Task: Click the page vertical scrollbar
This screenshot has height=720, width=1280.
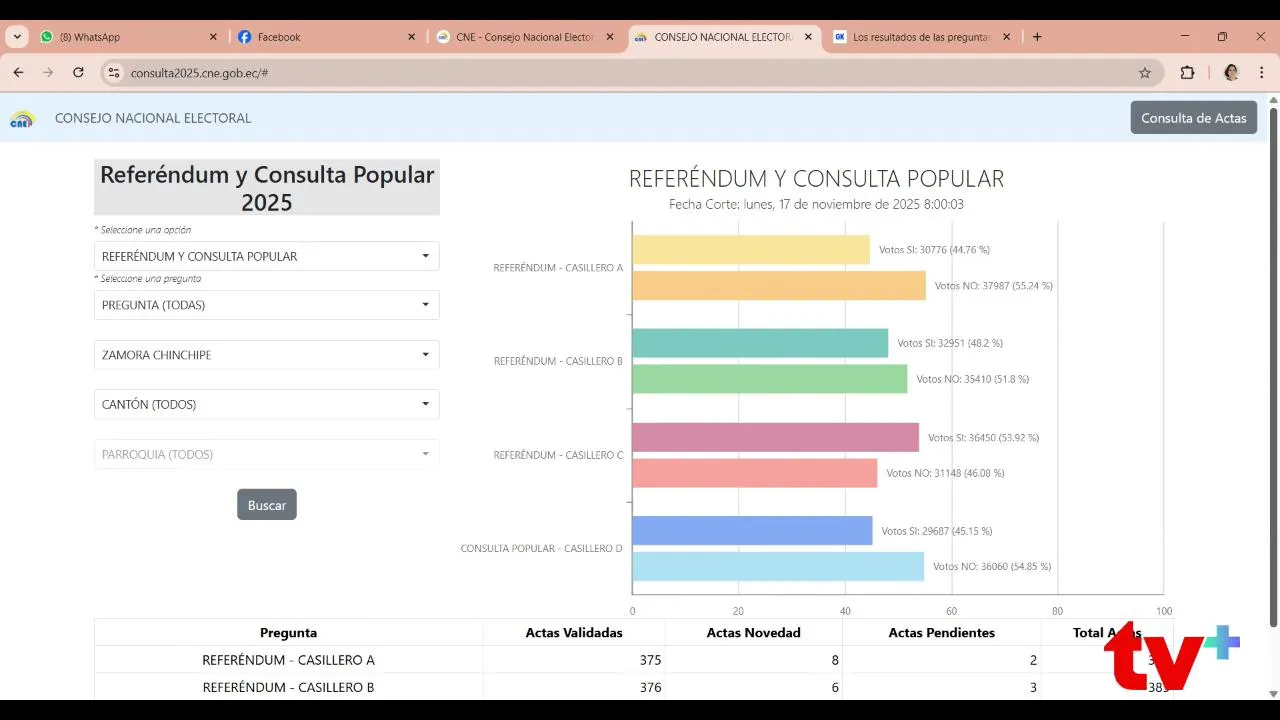Action: coord(1273,367)
